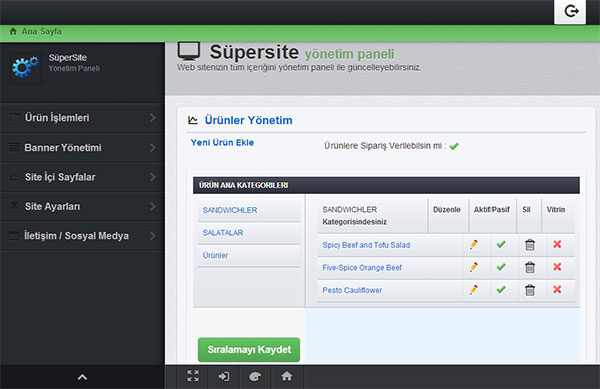600x389 pixels.
Task: Expand Banner Yönetimi chevron arrow
Action: point(153,148)
